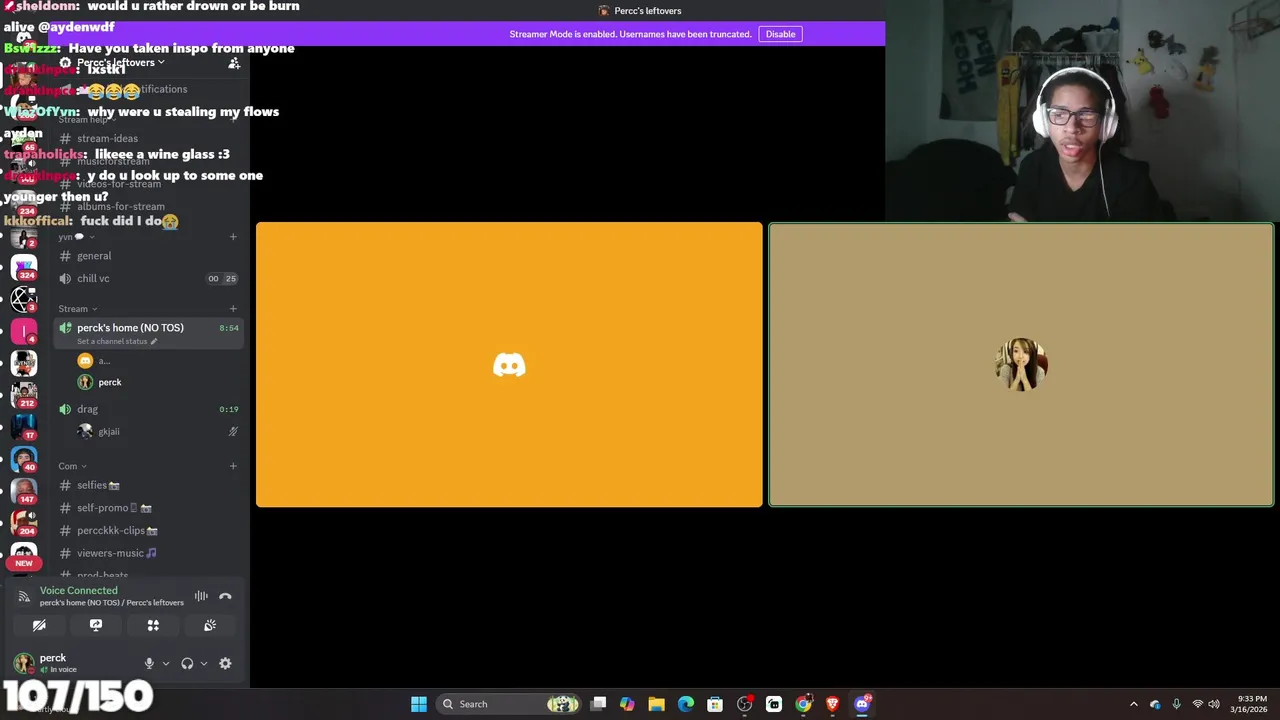
Task: Switch to Discord on the taskbar
Action: click(862, 704)
